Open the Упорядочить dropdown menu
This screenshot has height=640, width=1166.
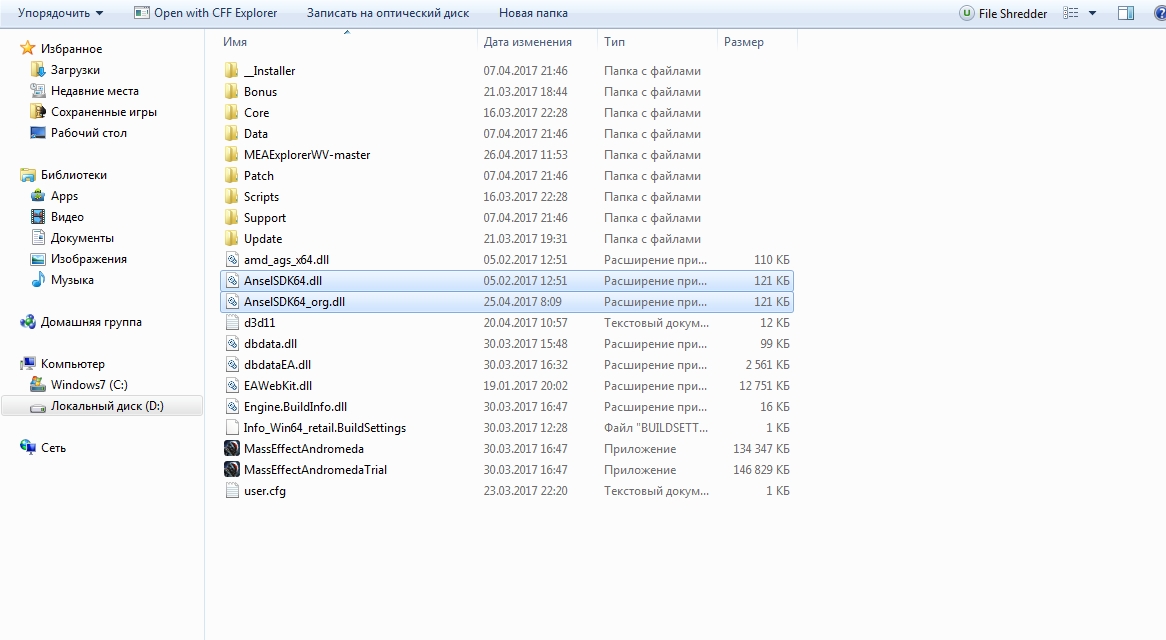60,13
